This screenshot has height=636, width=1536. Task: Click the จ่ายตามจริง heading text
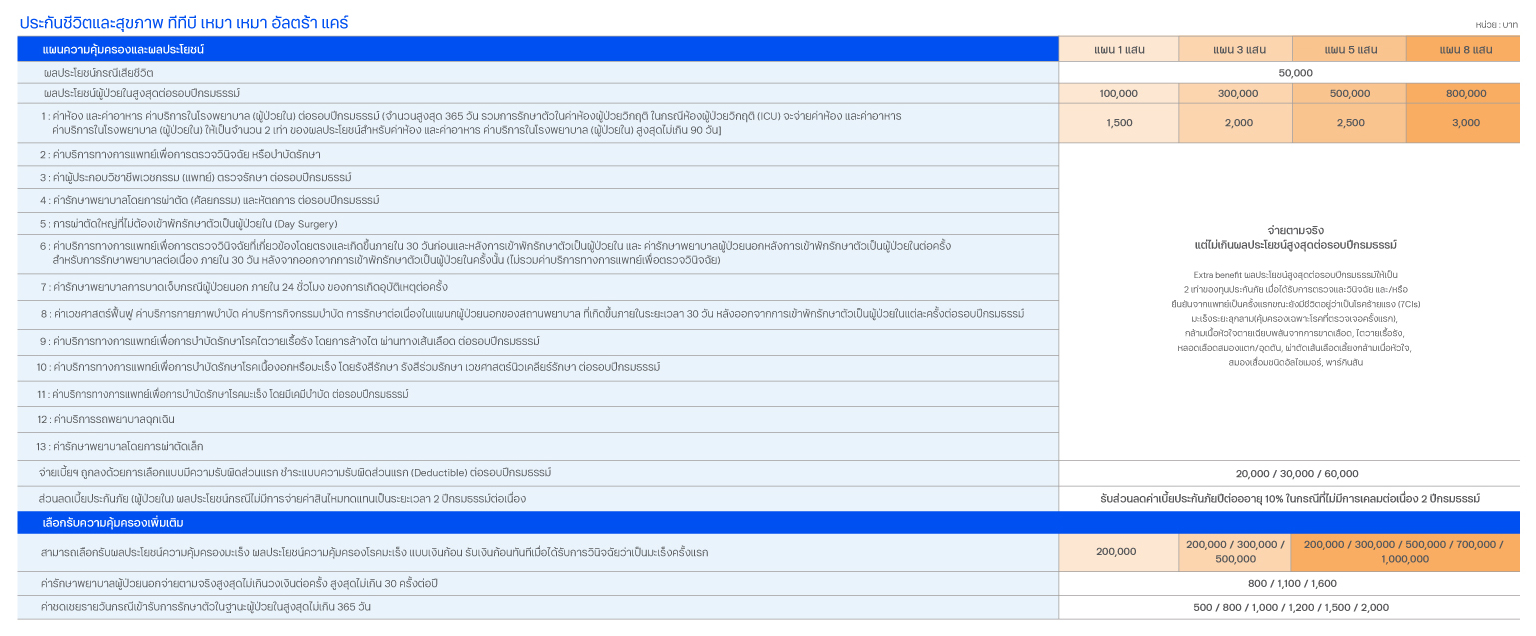(1295, 230)
